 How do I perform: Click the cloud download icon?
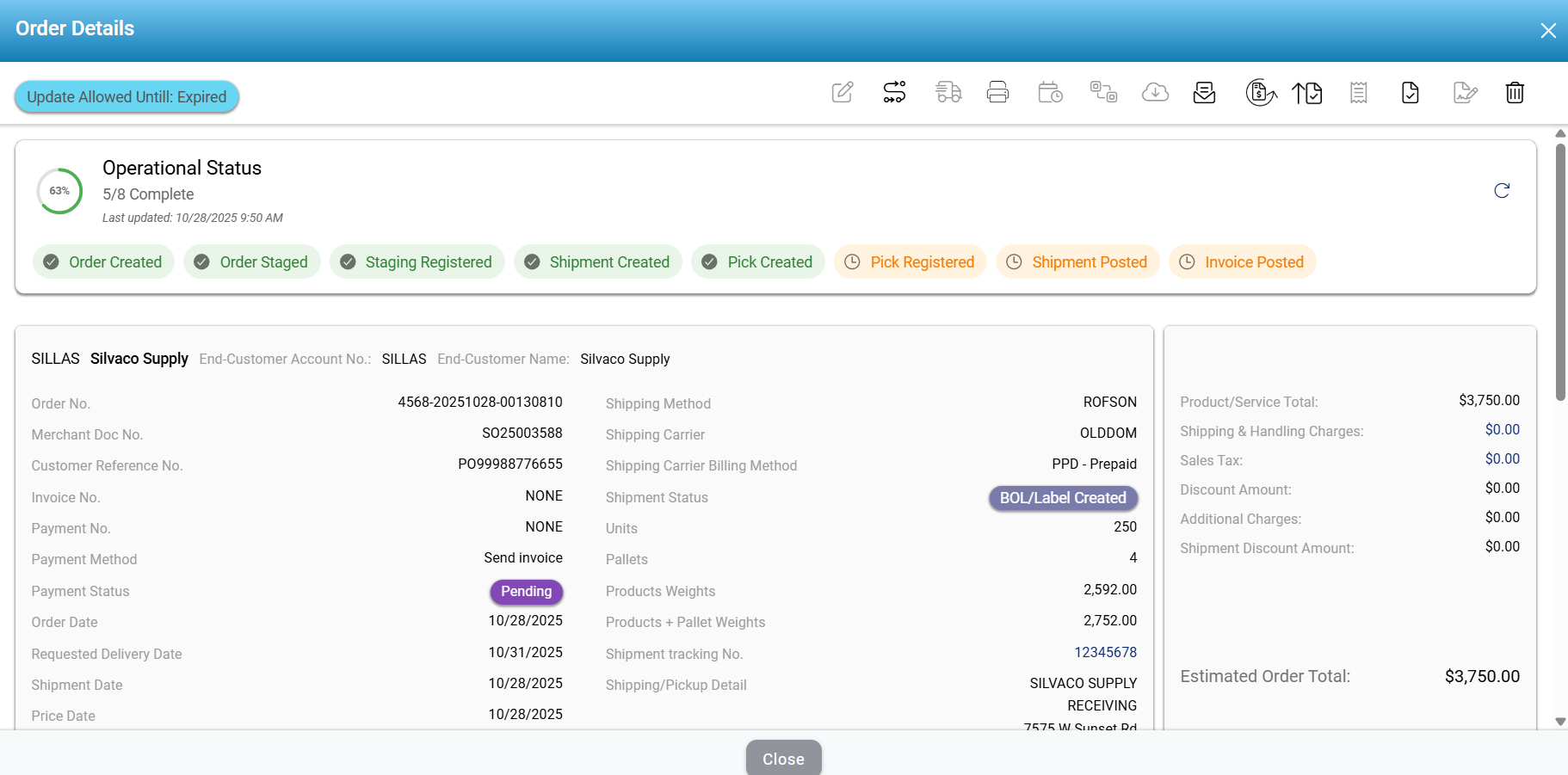pyautogui.click(x=1155, y=92)
